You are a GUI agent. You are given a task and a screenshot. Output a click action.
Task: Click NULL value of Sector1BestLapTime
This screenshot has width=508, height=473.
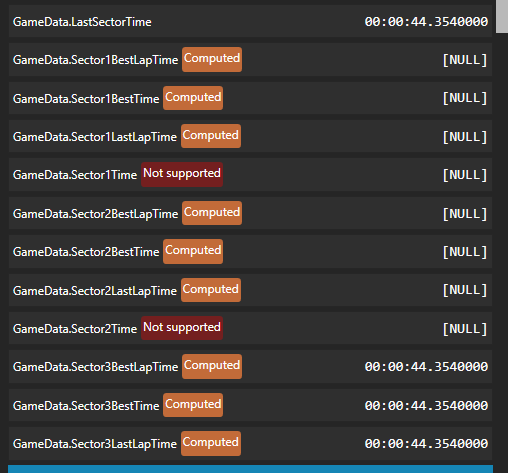point(465,60)
